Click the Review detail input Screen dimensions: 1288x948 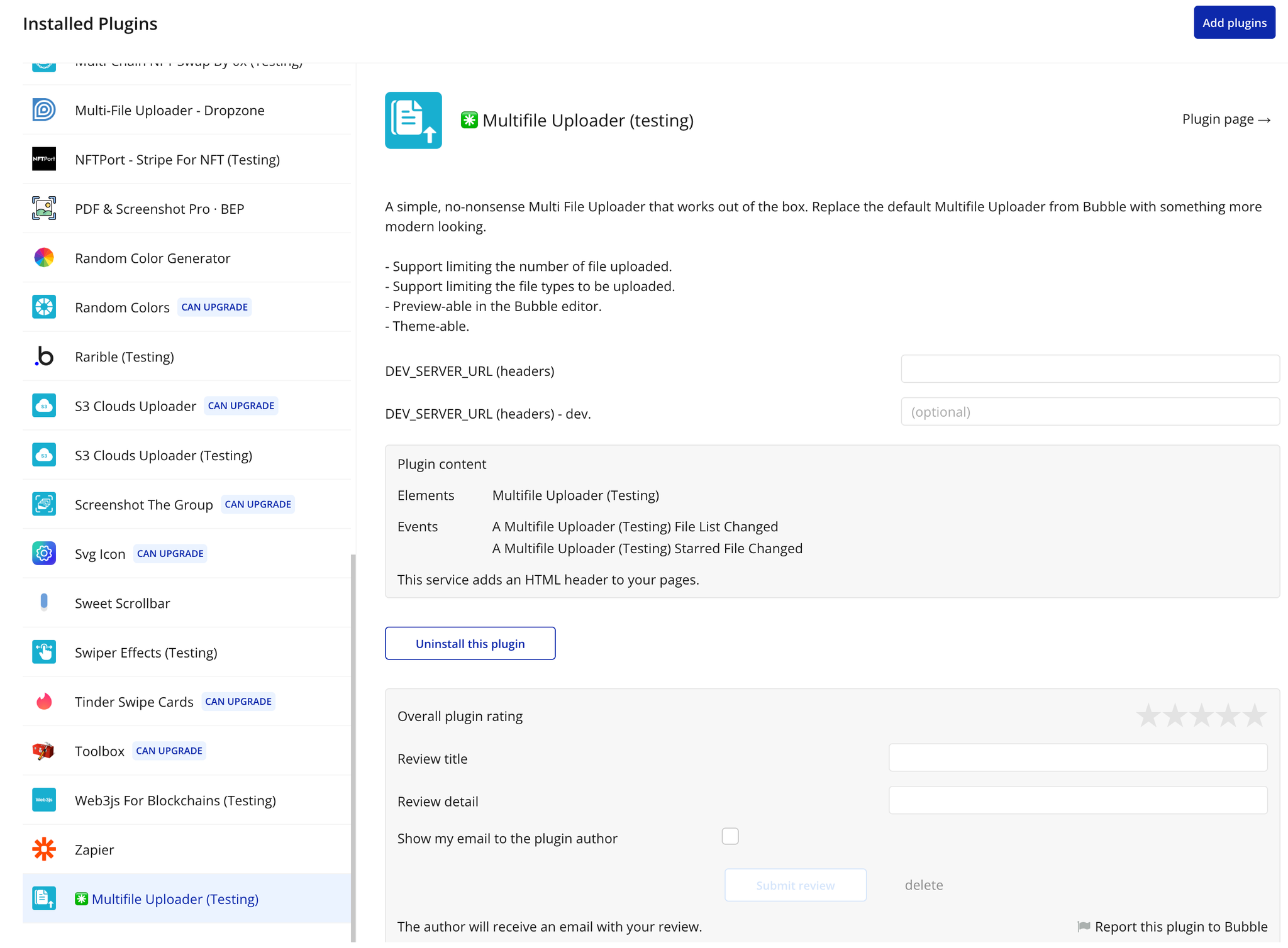click(1077, 800)
